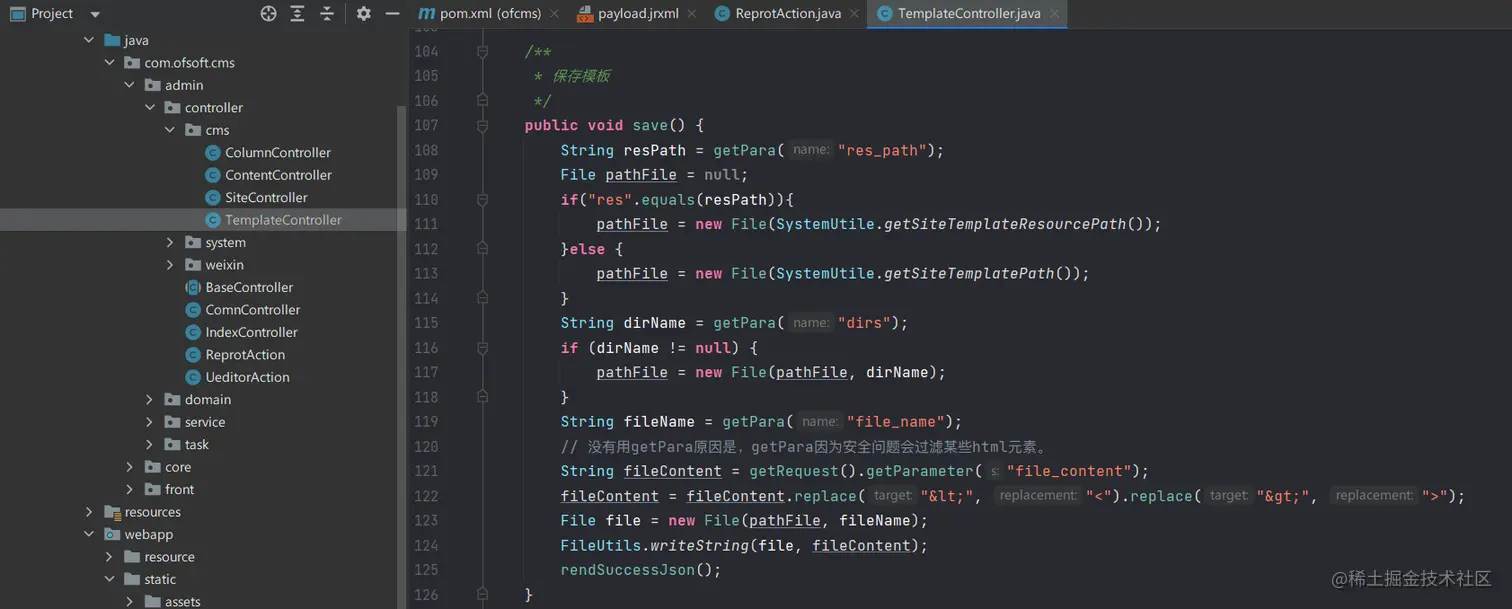This screenshot has width=1512, height=609.
Task: Fold the dirName if block at line 116
Action: pyautogui.click(x=482, y=347)
